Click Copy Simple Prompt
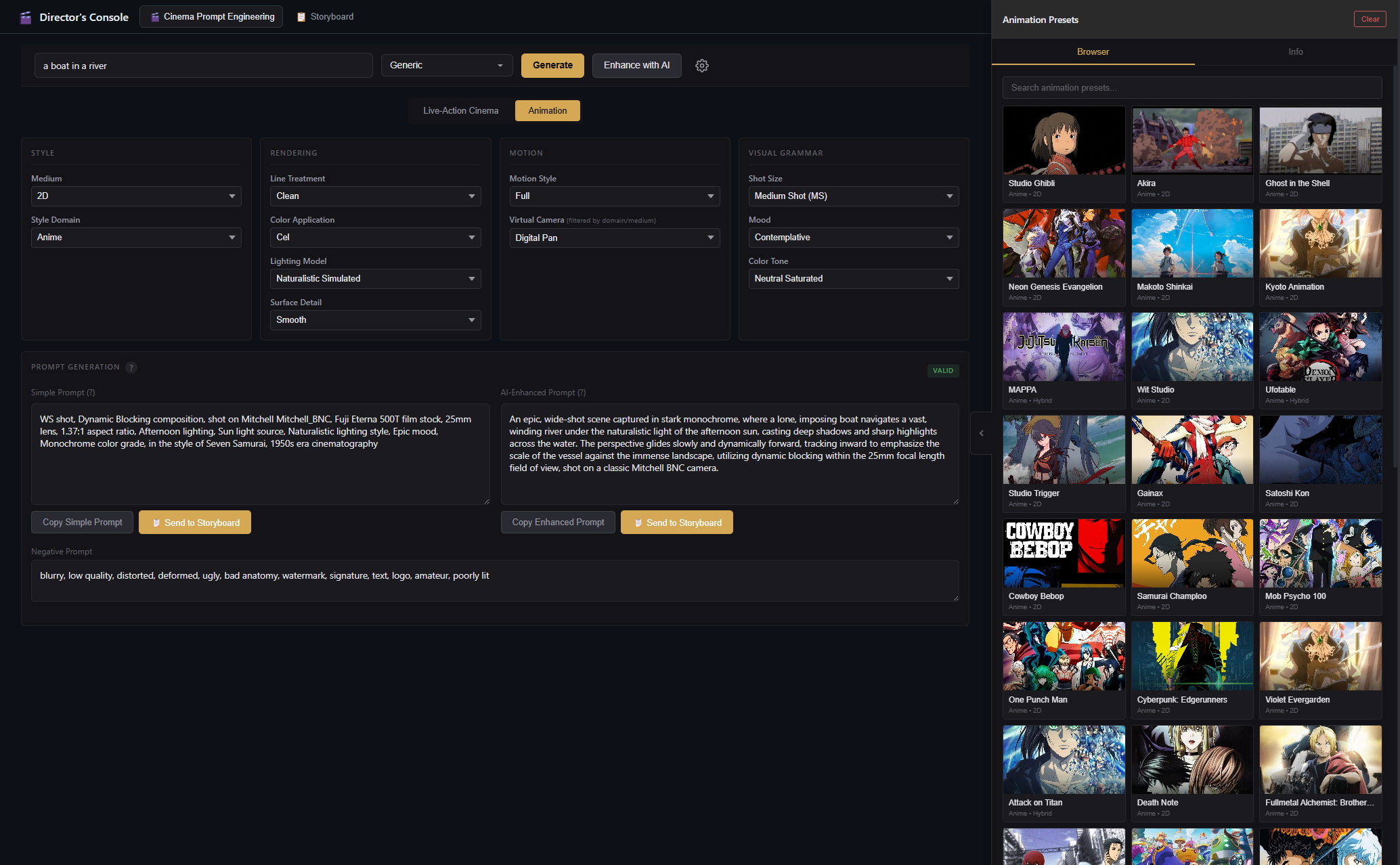 82,523
